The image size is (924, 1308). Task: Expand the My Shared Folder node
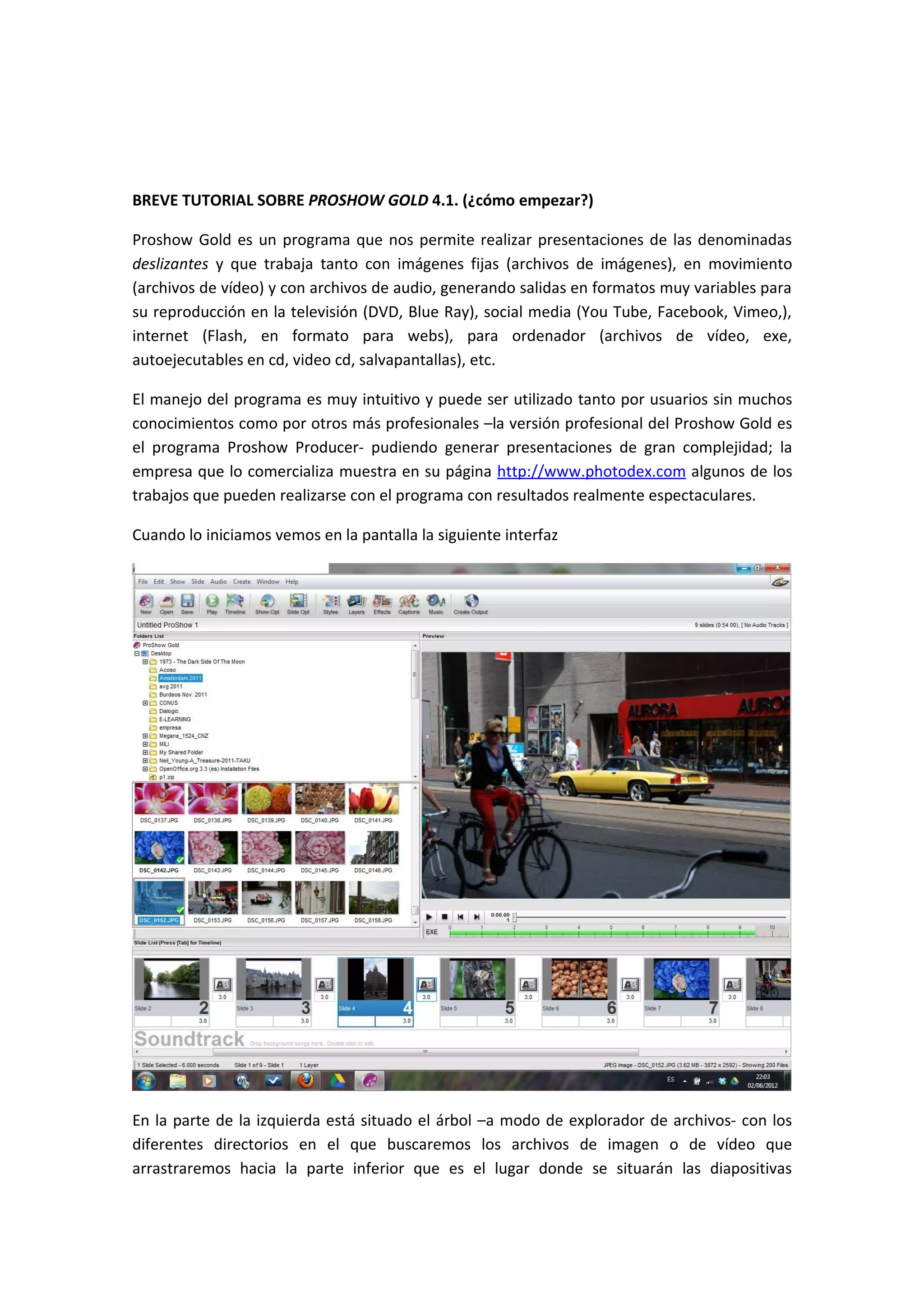click(x=145, y=752)
